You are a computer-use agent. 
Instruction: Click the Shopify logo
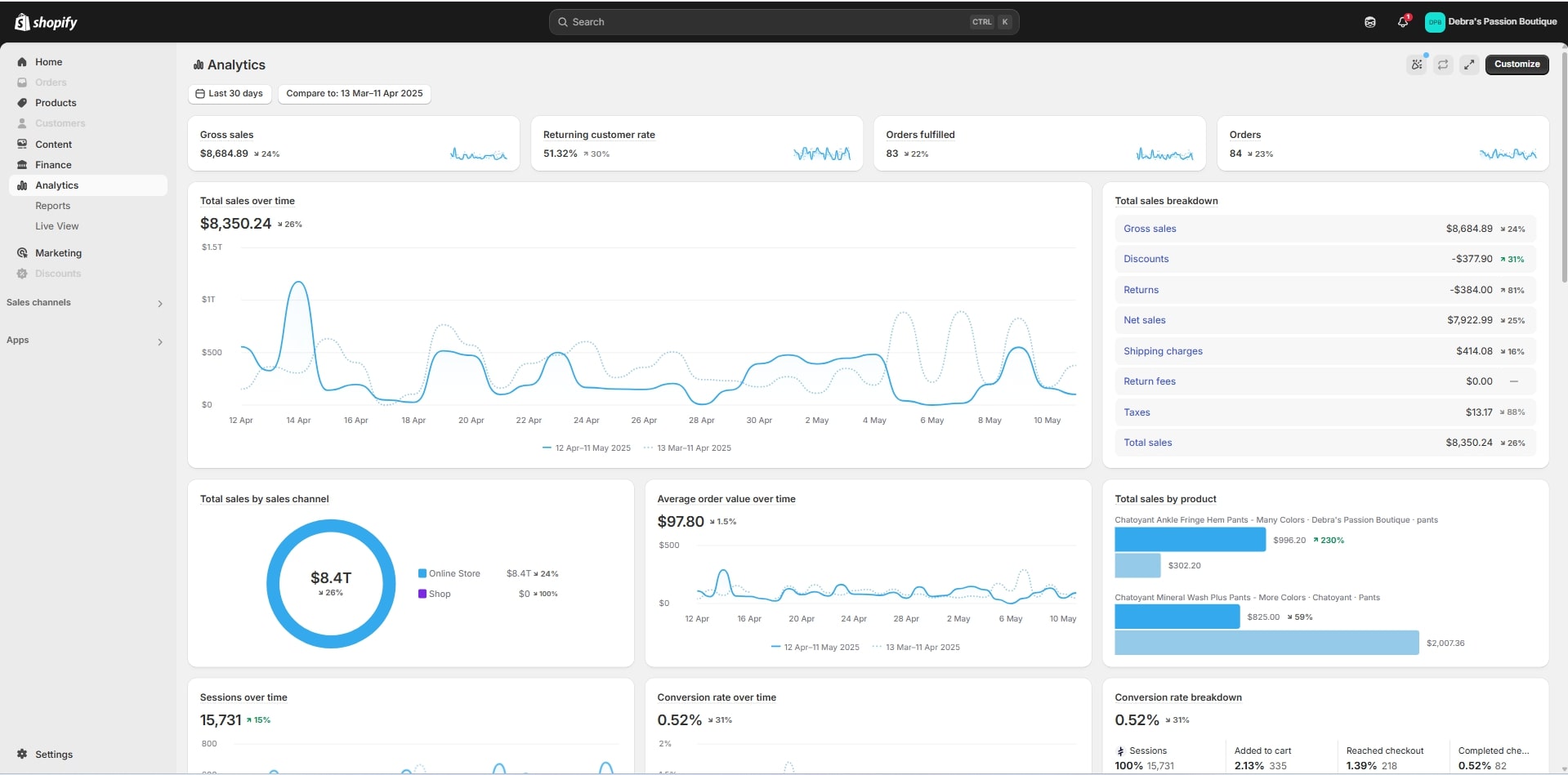coord(46,22)
